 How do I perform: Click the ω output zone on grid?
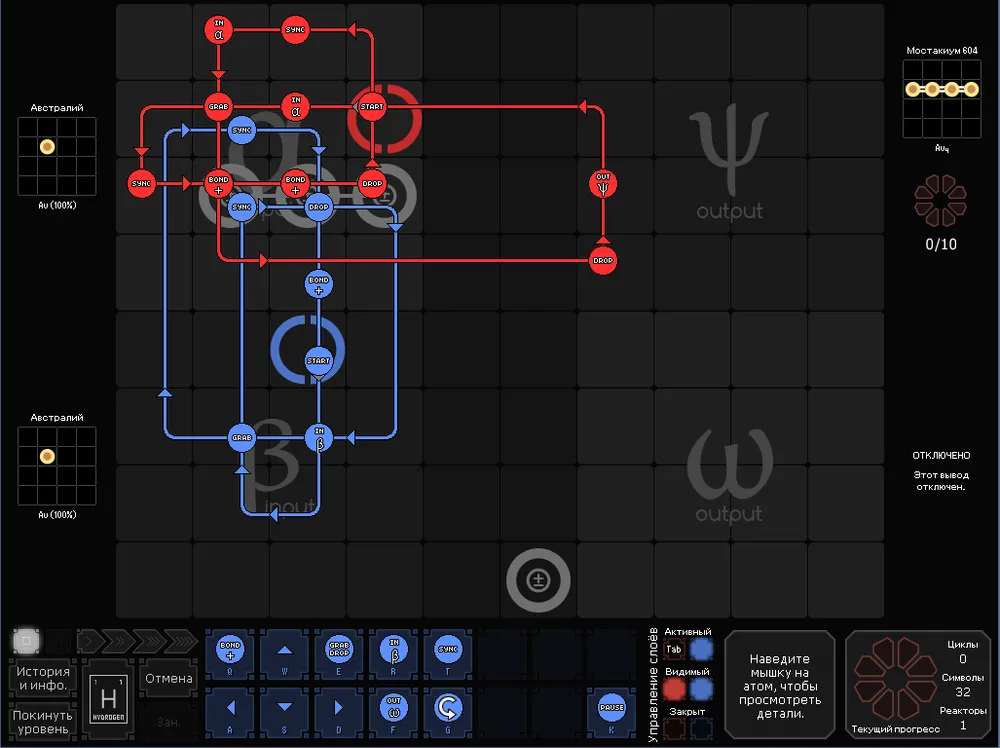coord(730,466)
